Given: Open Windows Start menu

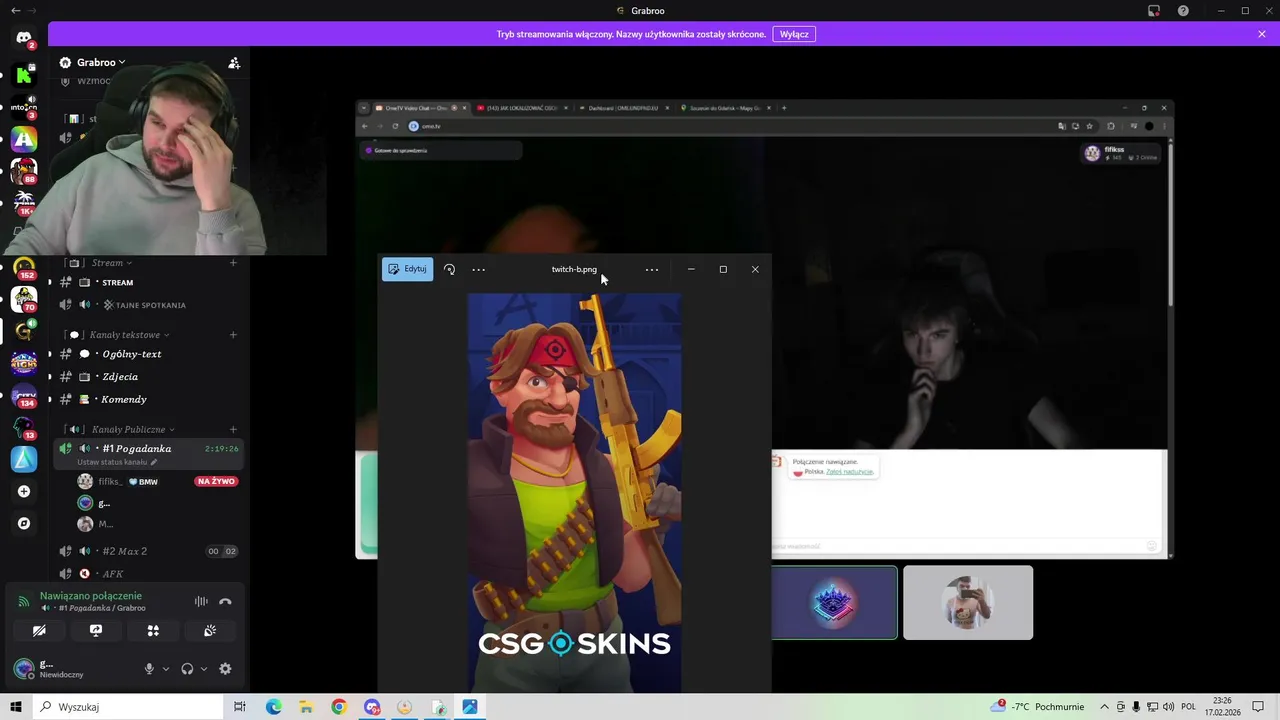Looking at the screenshot, I should (x=16, y=707).
